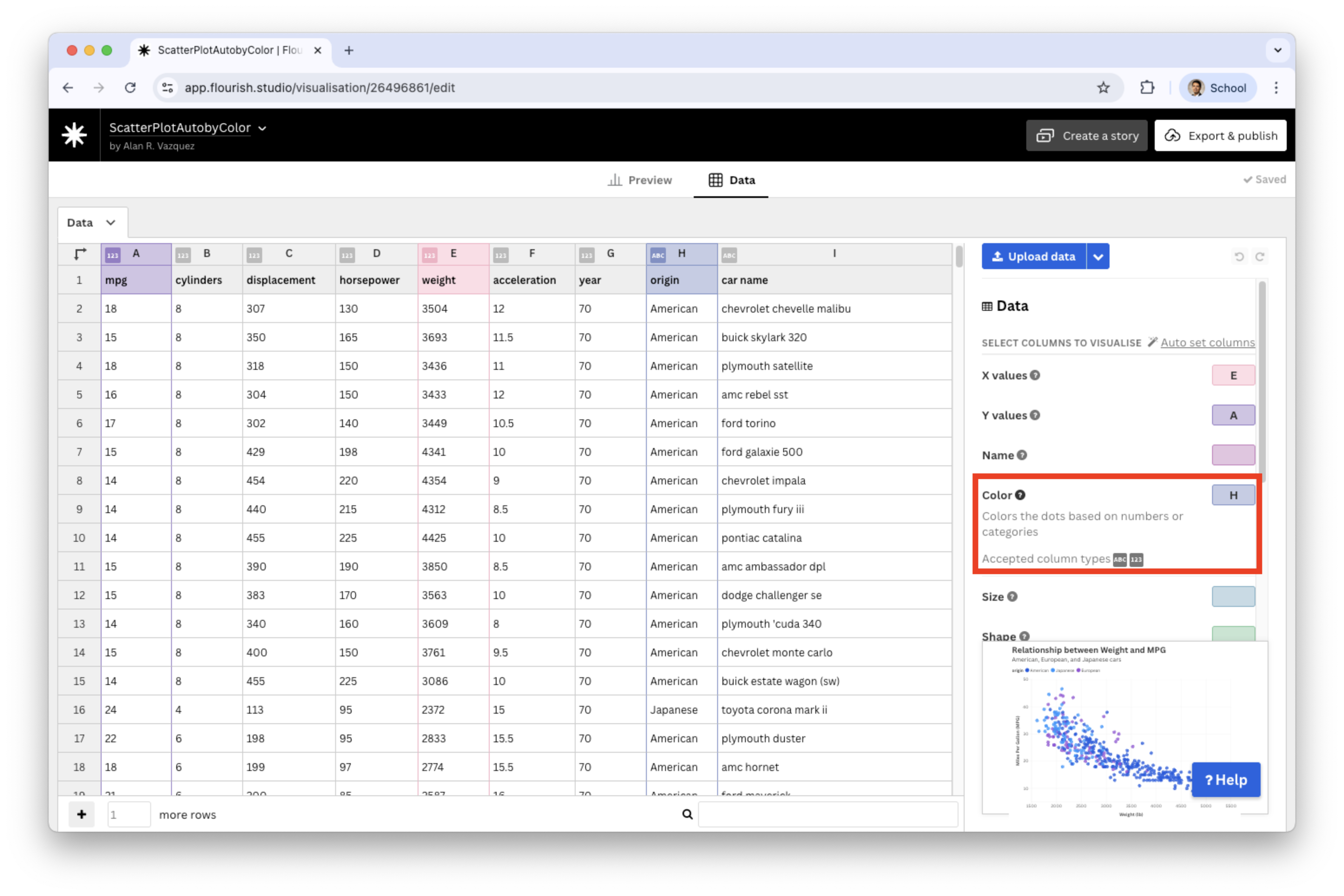The height and width of the screenshot is (896, 1344).
Task: Click the add rows plus button
Action: point(82,814)
